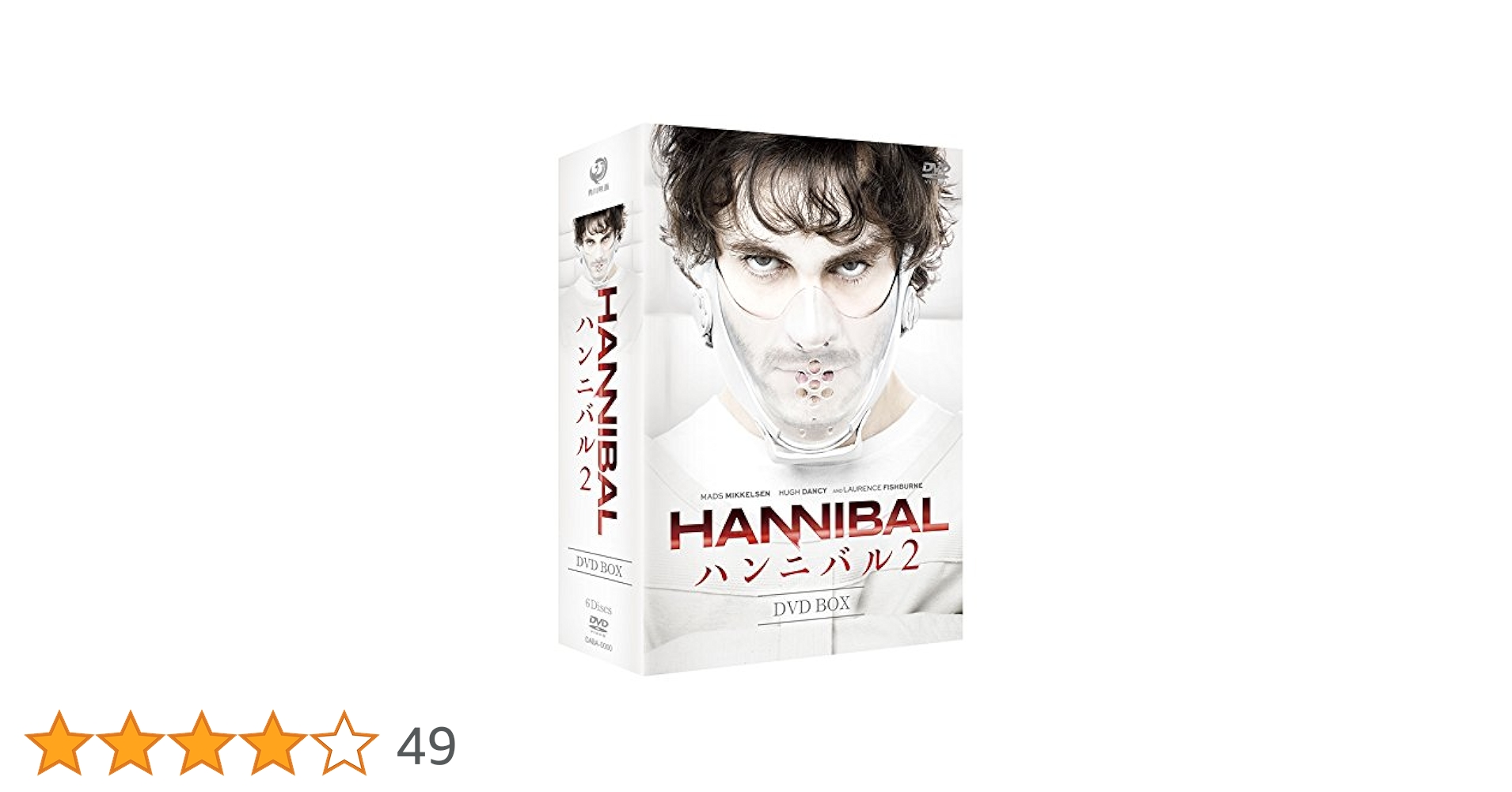Click the vertical HANNIBAL title on spine
Viewport: 1512px width, 792px height.
[x=606, y=410]
